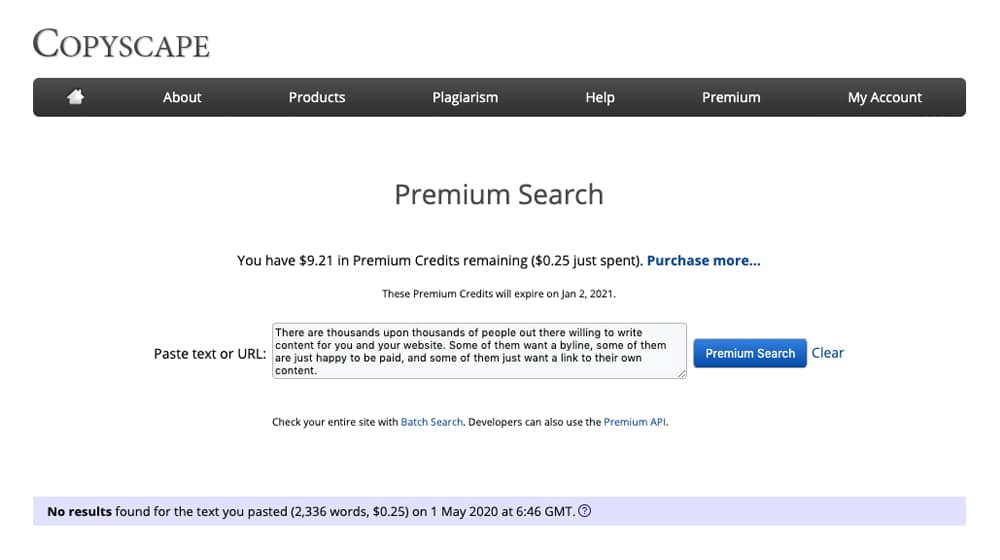Click the Copyscape logo

(121, 43)
